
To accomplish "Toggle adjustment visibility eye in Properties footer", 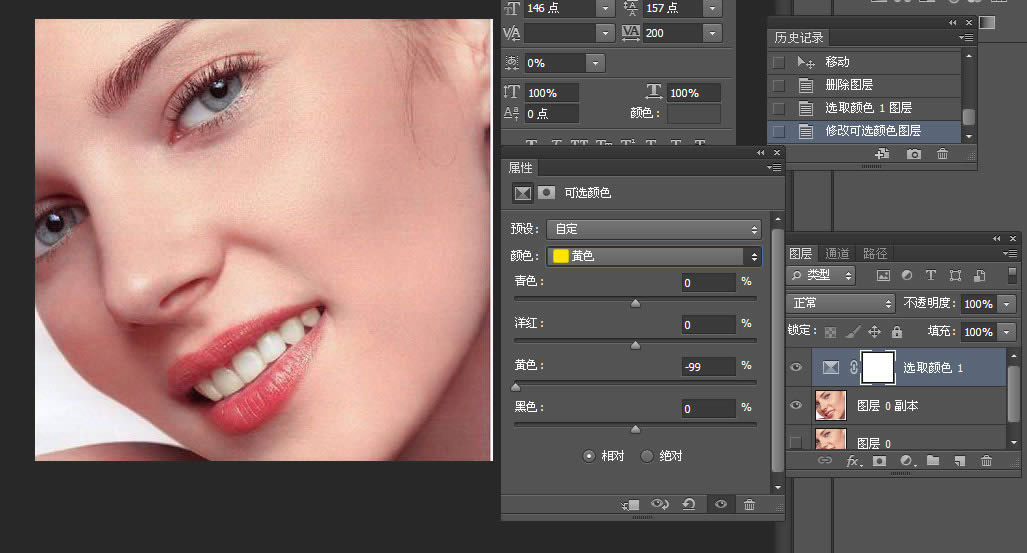I will click(x=720, y=504).
